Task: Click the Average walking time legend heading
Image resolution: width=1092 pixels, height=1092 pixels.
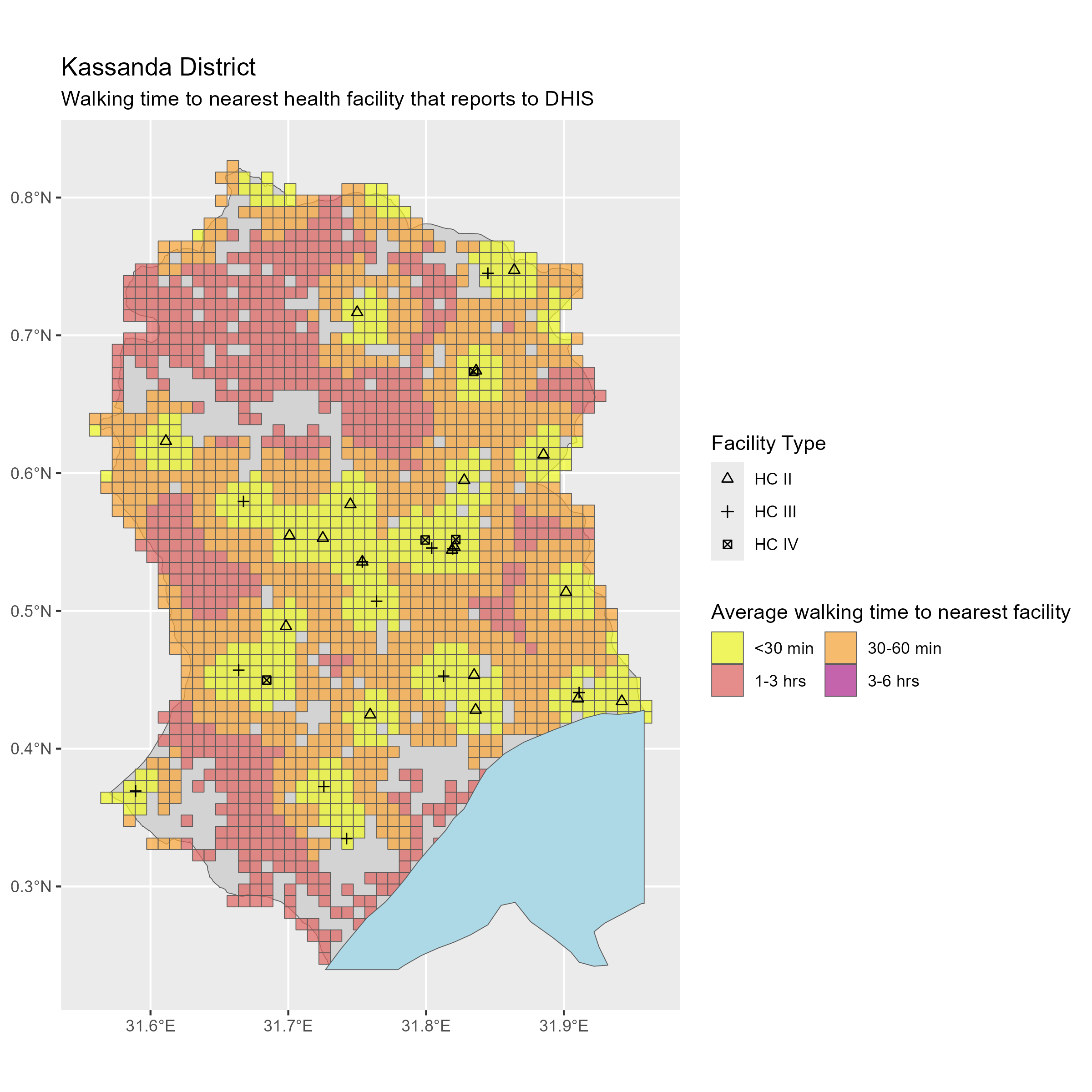Action: click(x=890, y=612)
